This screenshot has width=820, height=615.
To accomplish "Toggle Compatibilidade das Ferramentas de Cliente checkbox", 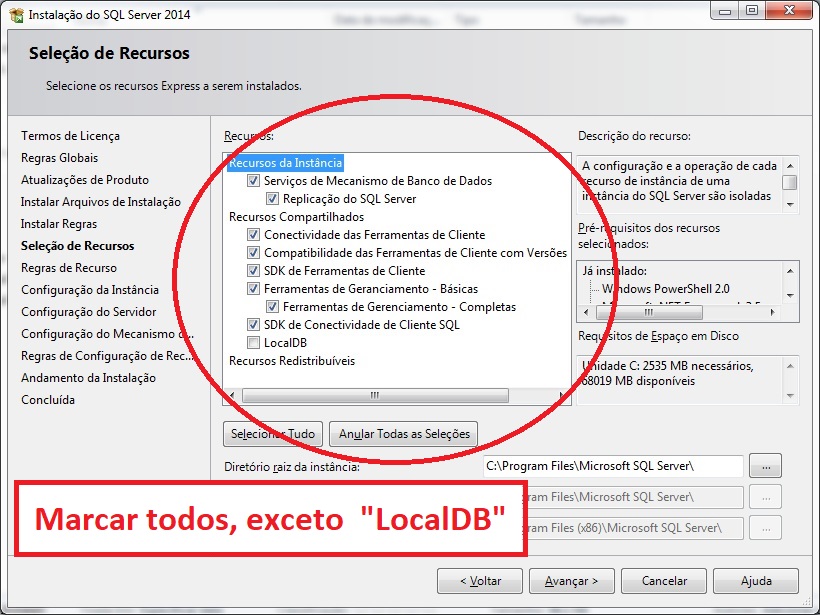I will point(253,253).
